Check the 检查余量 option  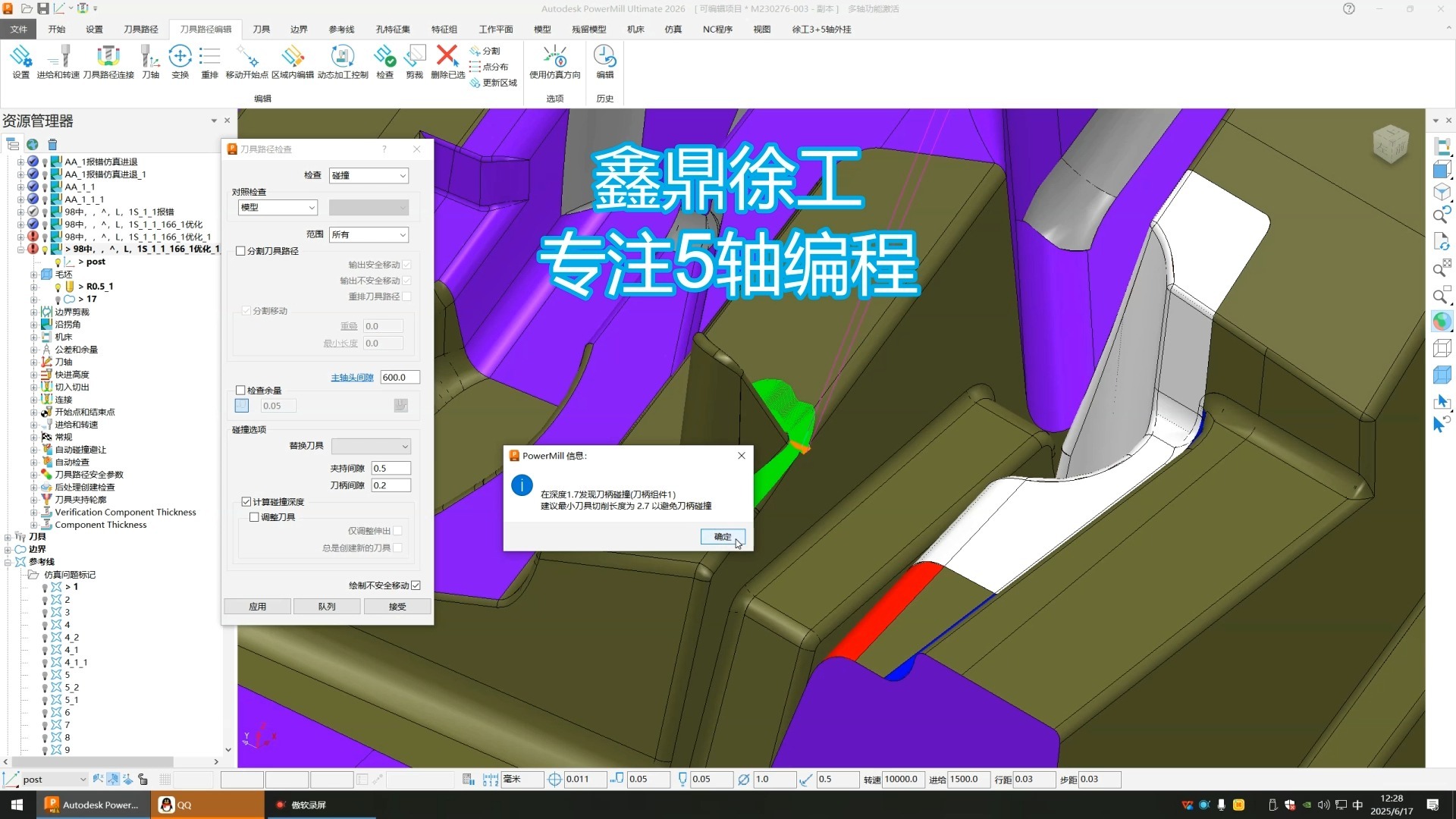pyautogui.click(x=241, y=390)
